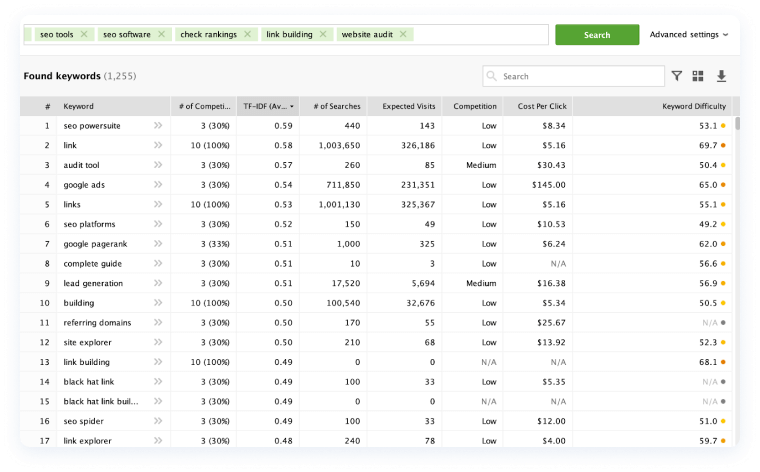
Task: Click the filter funnel icon
Action: pyautogui.click(x=677, y=76)
